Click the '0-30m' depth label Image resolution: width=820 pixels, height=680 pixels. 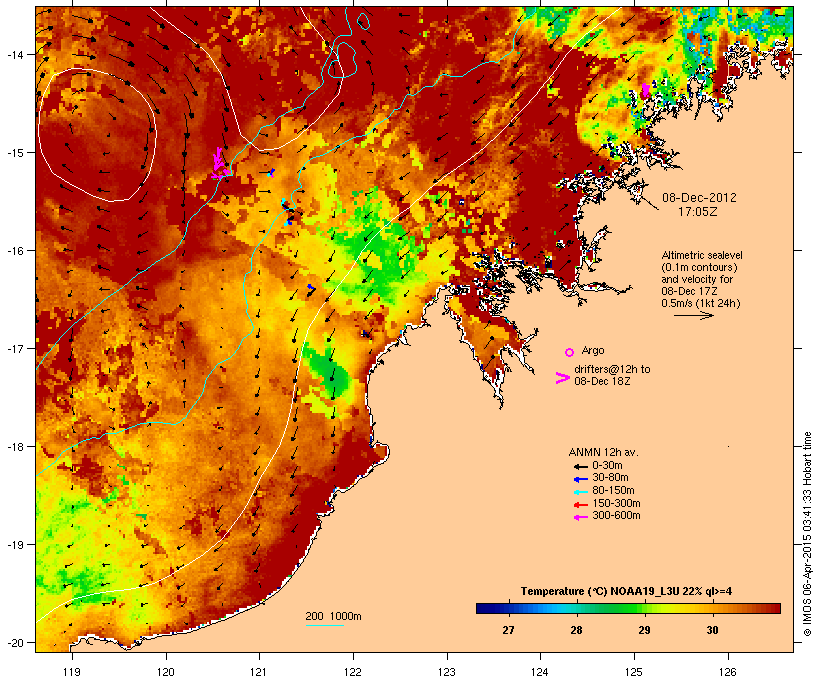point(607,466)
